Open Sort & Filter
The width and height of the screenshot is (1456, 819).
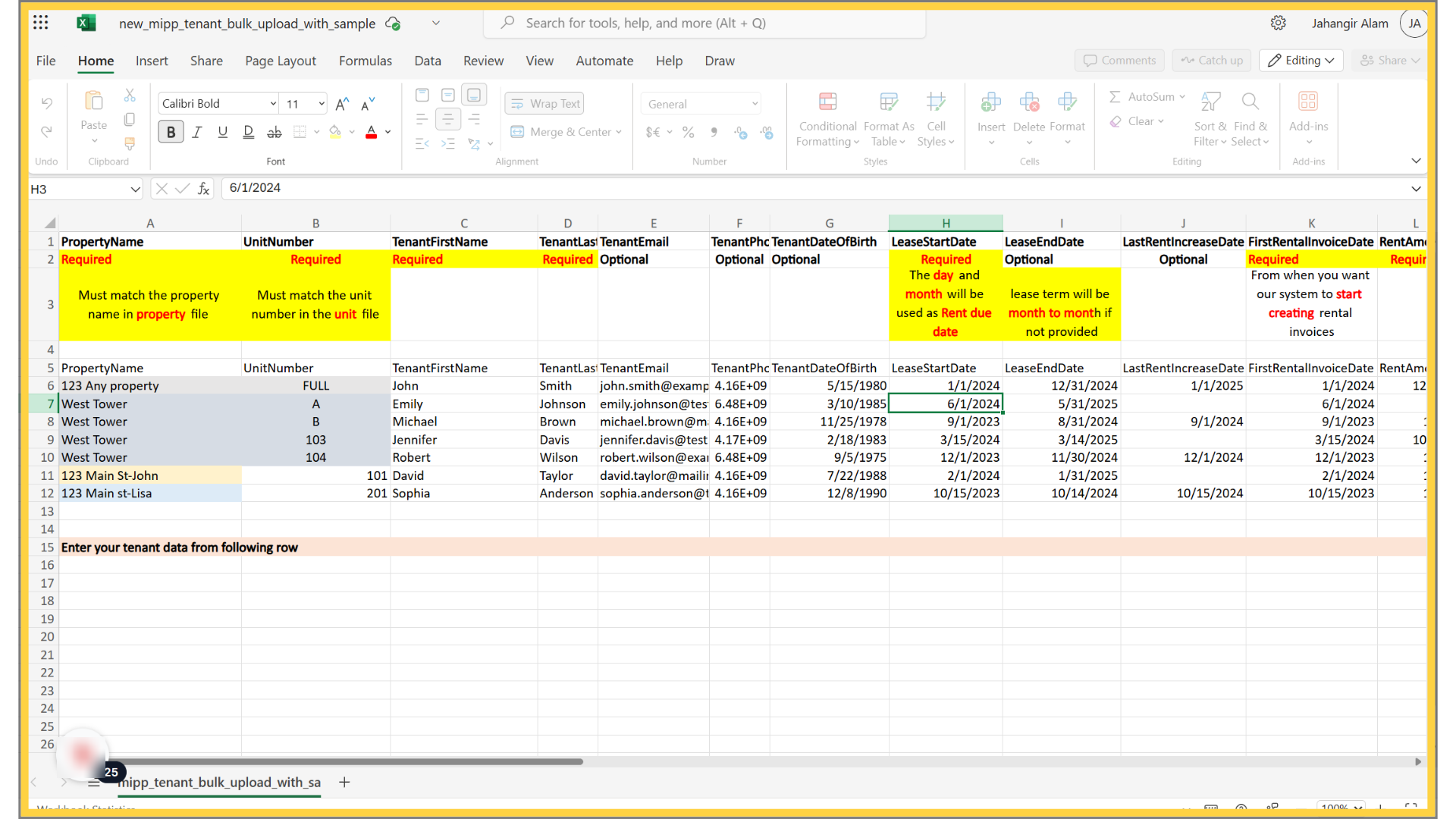1210,120
